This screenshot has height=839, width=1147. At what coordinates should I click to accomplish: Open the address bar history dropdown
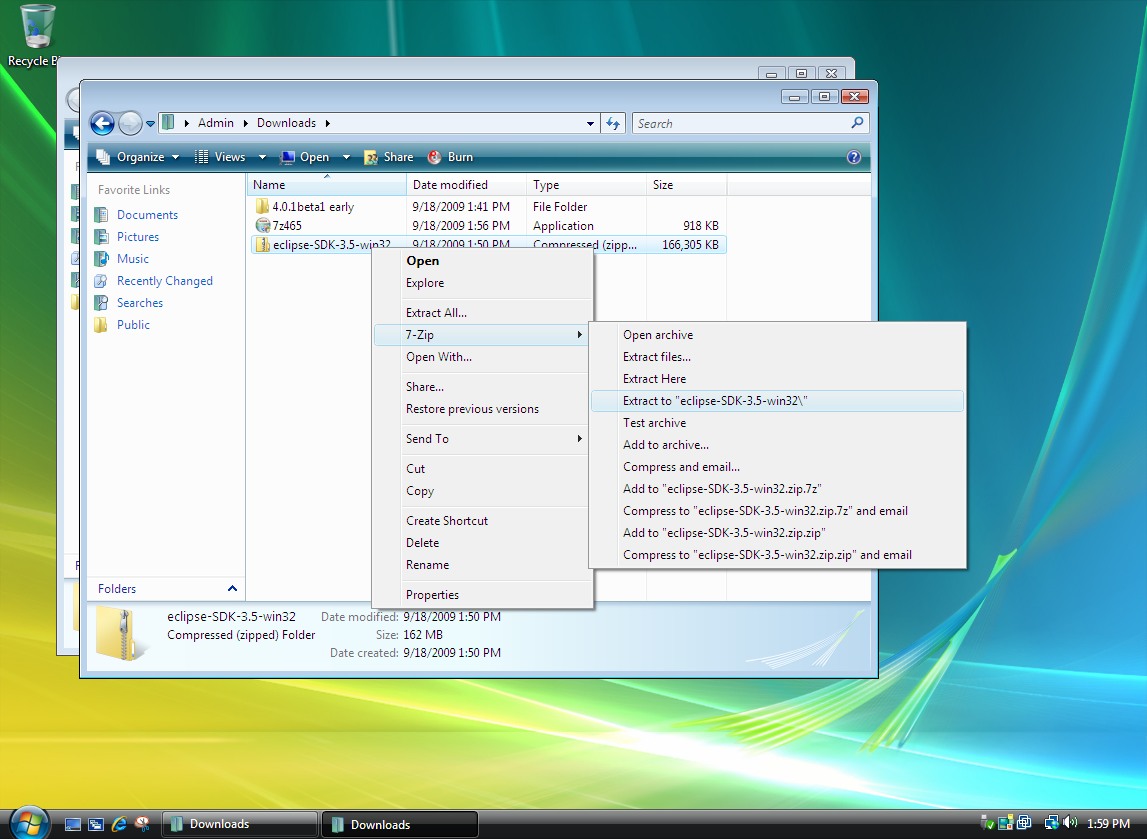pyautogui.click(x=590, y=124)
